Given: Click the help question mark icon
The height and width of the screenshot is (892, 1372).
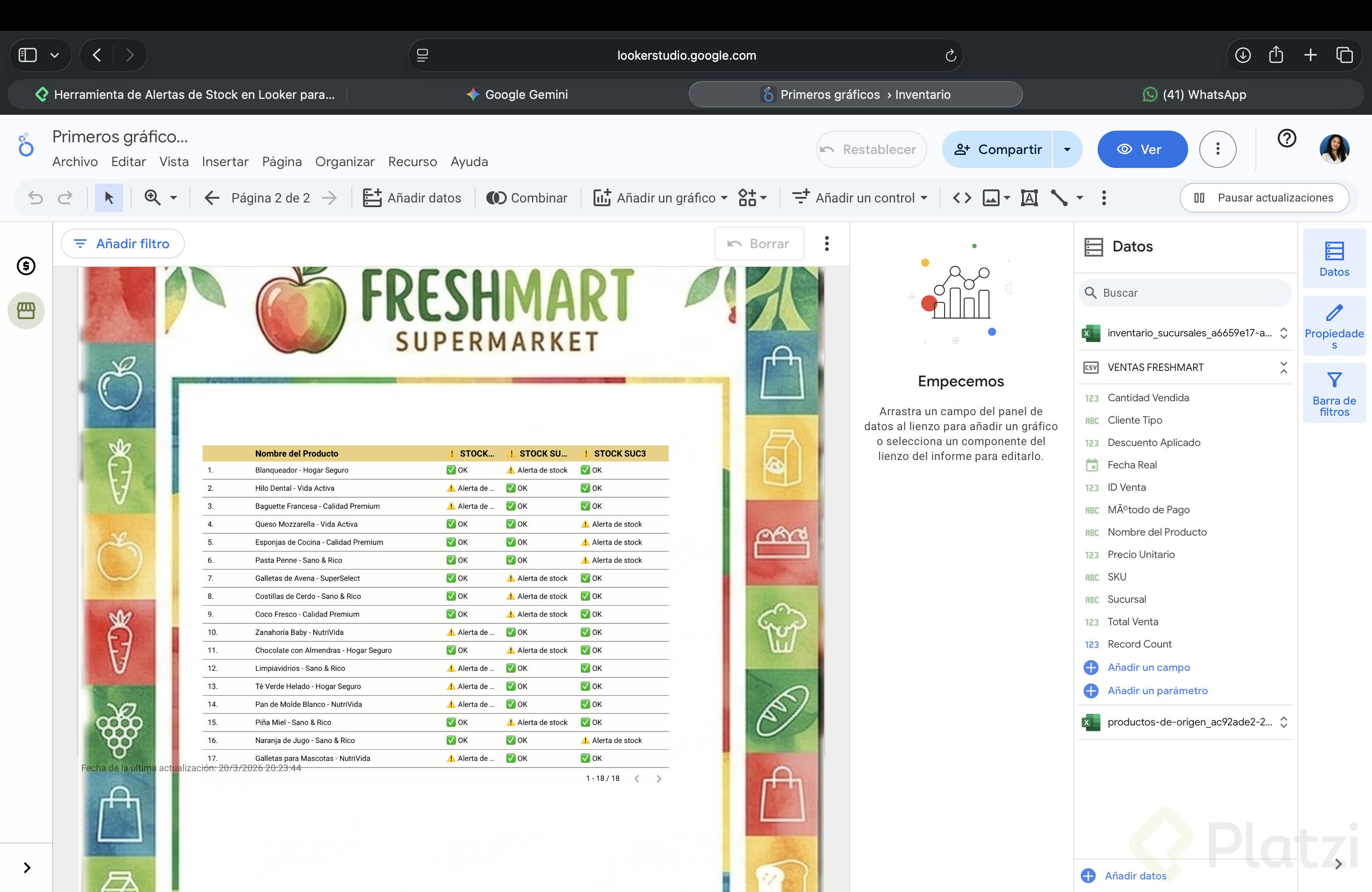Looking at the screenshot, I should (1286, 138).
